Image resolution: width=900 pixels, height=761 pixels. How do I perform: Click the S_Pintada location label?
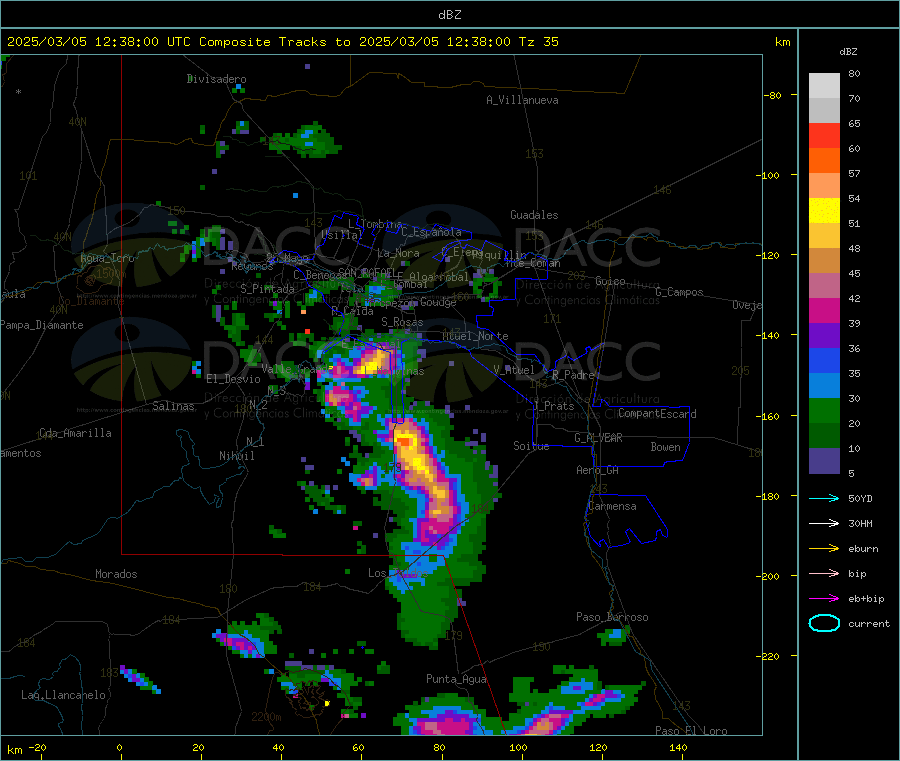point(267,289)
